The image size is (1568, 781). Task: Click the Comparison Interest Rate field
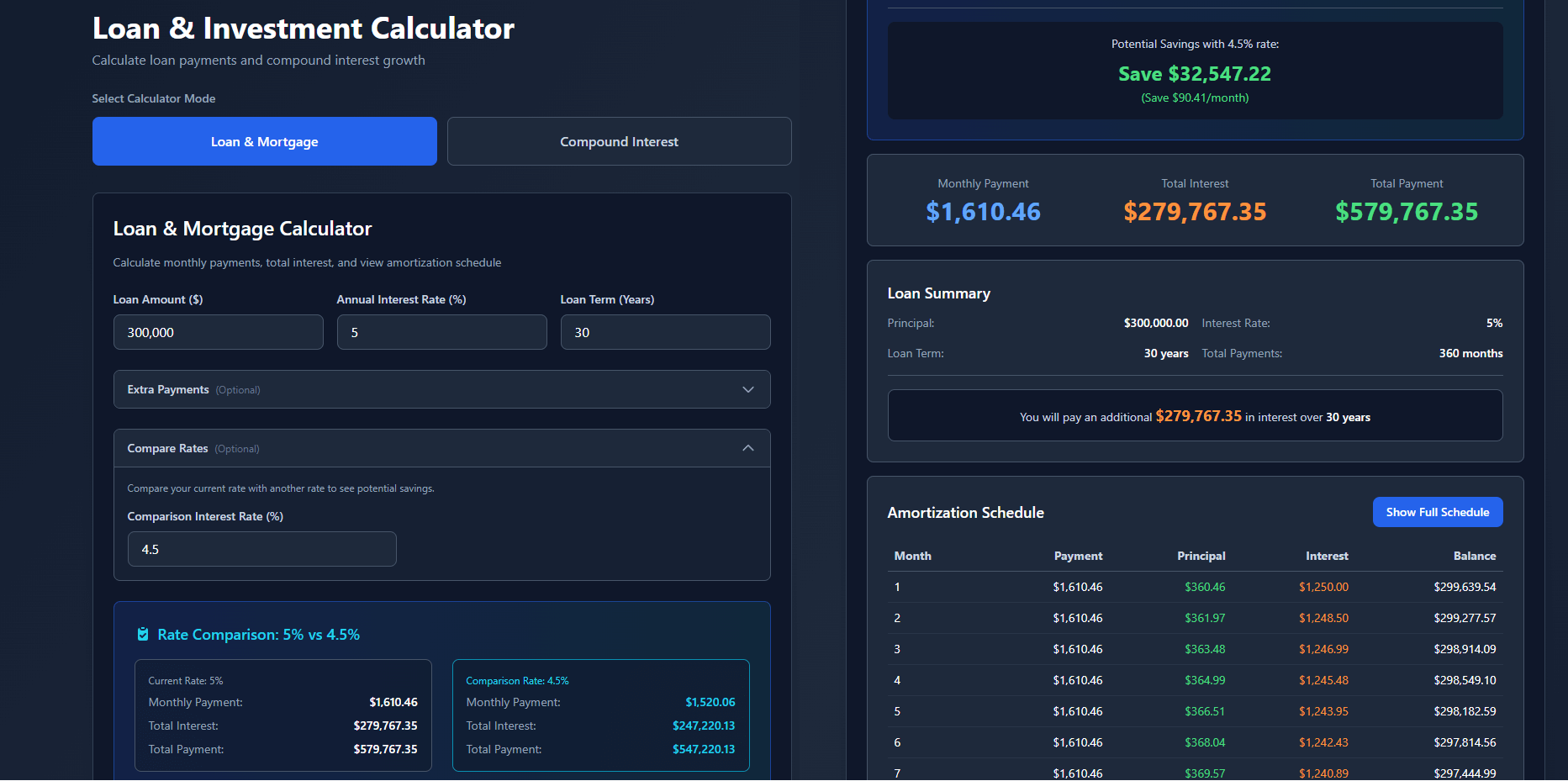261,549
